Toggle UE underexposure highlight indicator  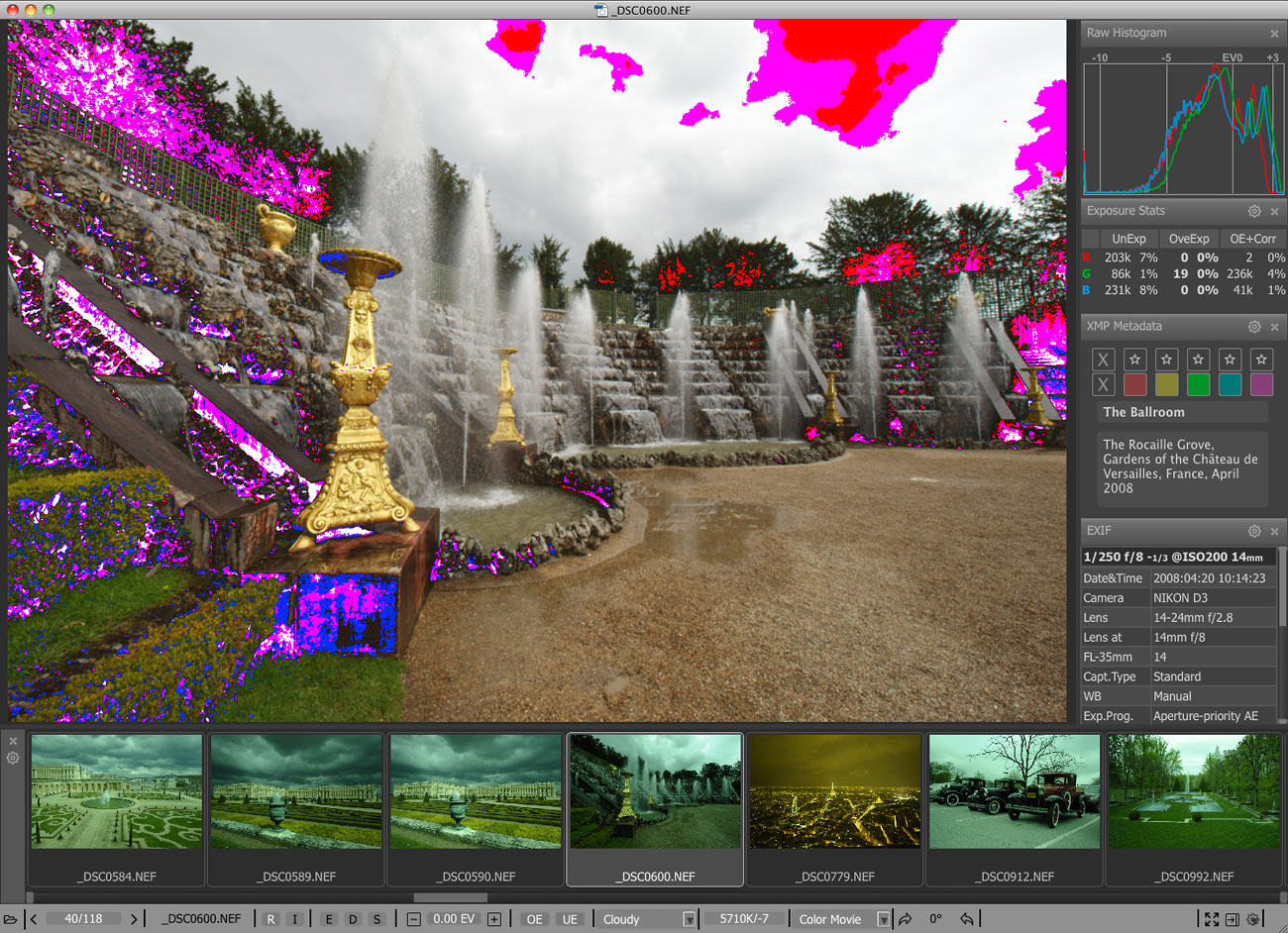[x=570, y=919]
